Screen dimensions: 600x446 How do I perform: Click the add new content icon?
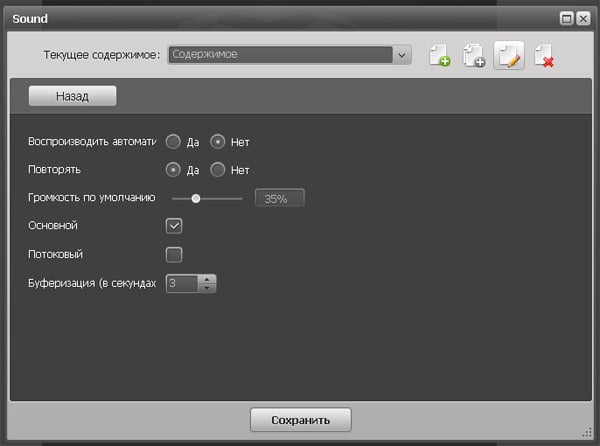440,57
